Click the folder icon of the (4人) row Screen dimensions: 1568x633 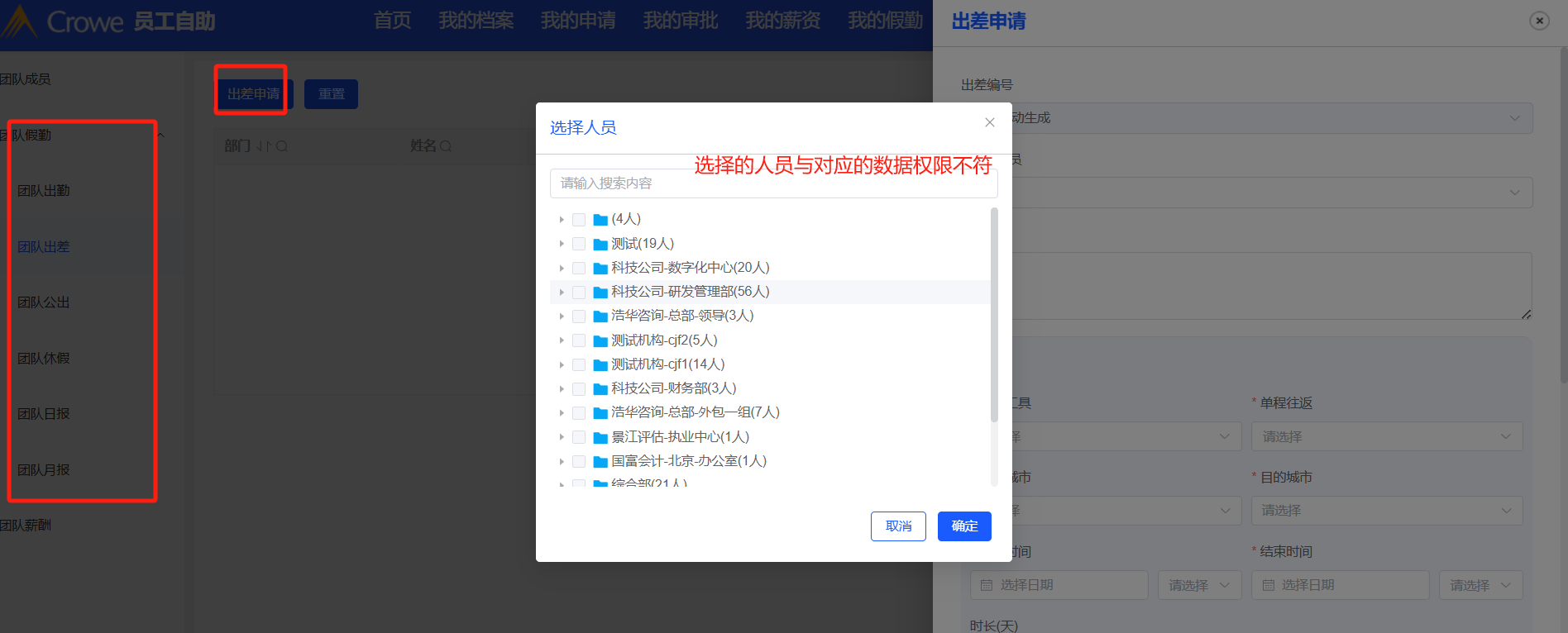click(x=601, y=220)
